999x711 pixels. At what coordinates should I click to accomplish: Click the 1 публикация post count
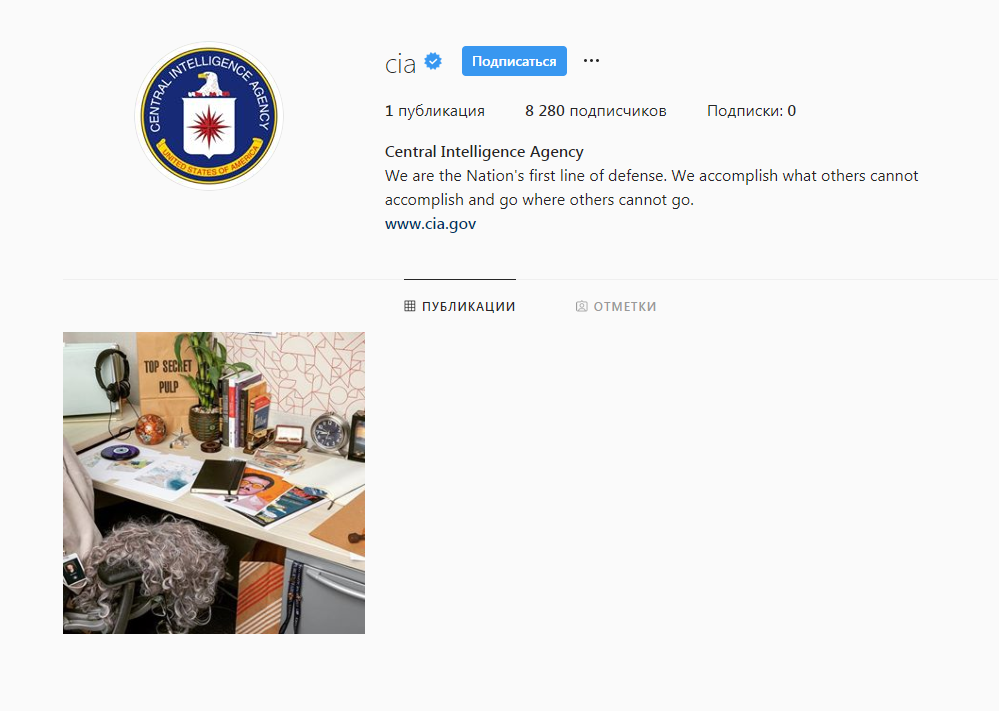pos(435,111)
